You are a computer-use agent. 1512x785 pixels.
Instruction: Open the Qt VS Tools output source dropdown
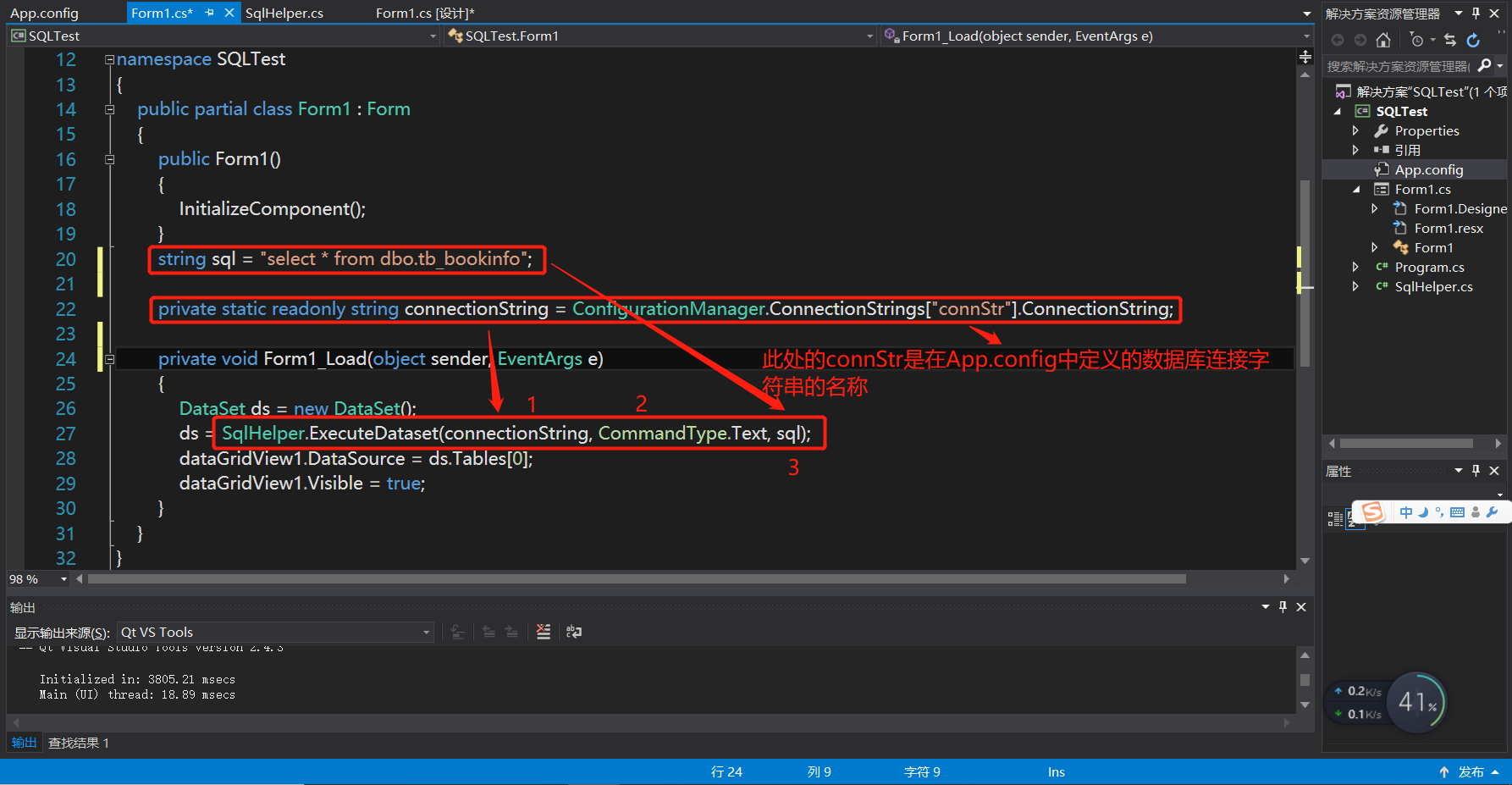(x=427, y=633)
